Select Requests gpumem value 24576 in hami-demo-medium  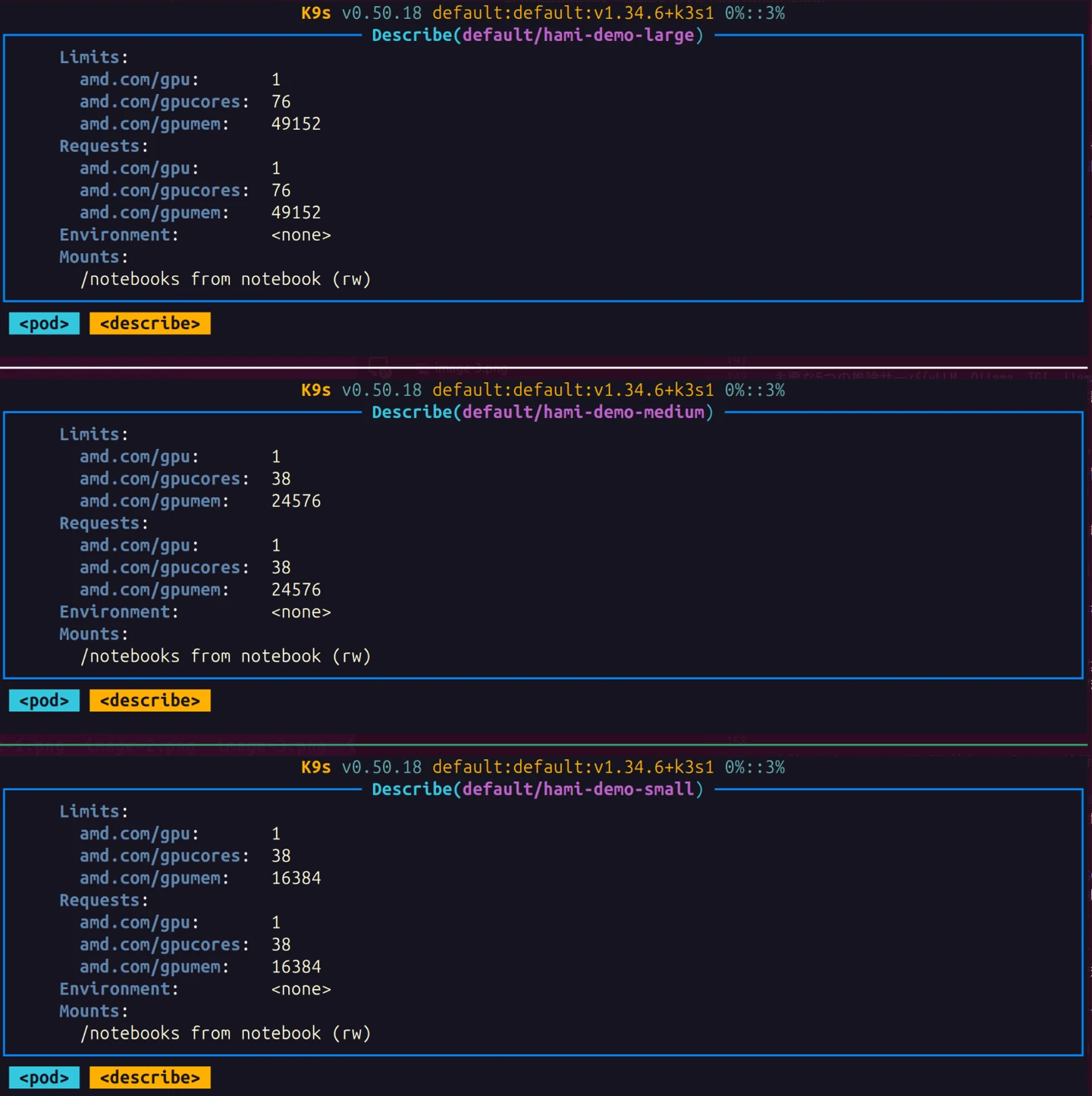click(x=297, y=589)
